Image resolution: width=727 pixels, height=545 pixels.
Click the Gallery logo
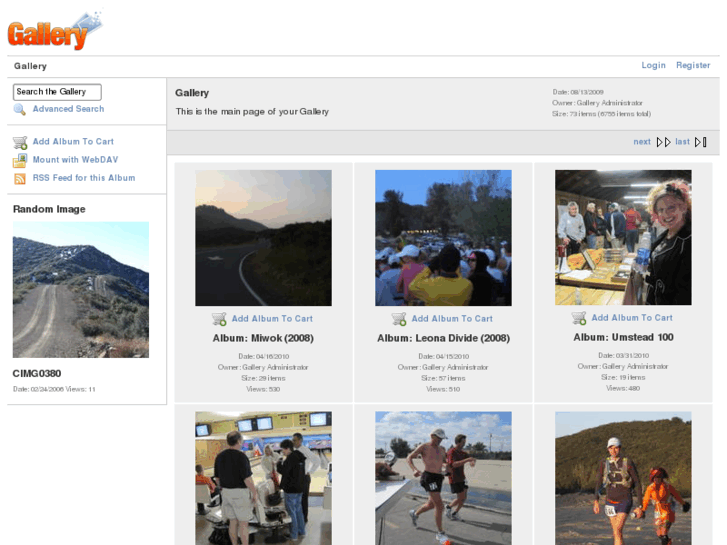(55, 31)
